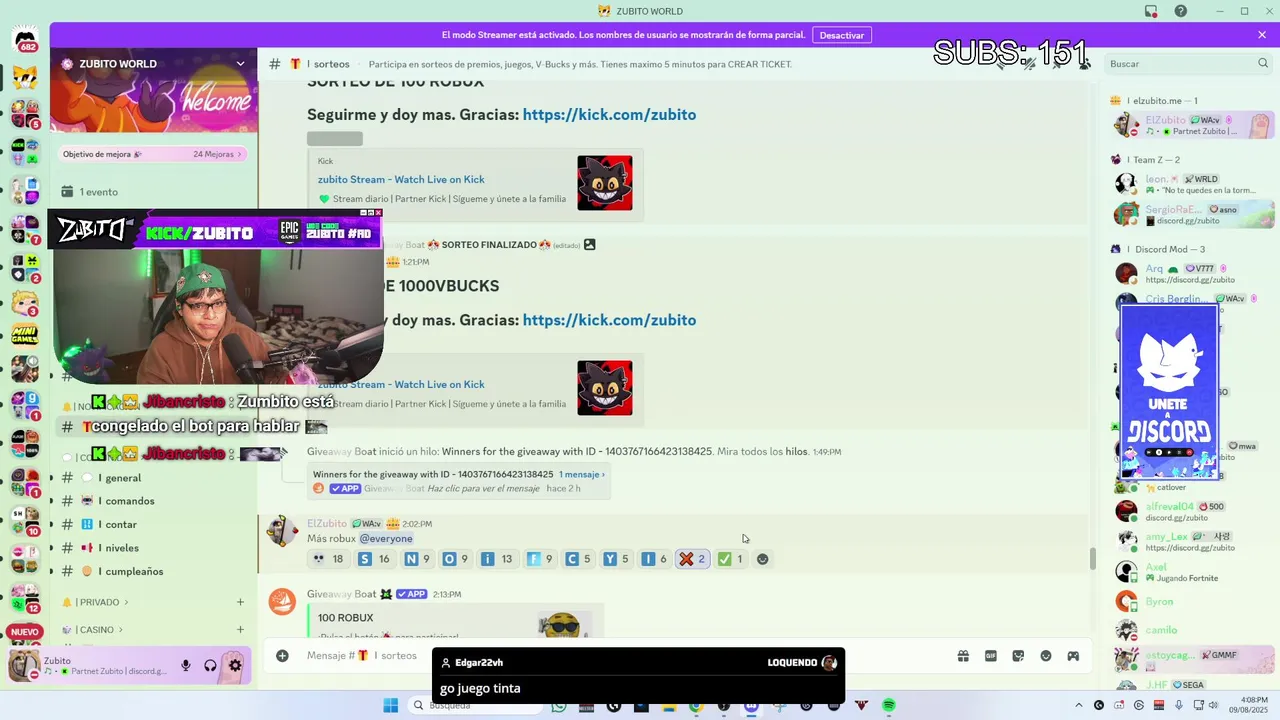
Task: Open the general channel
Action: (152, 478)
